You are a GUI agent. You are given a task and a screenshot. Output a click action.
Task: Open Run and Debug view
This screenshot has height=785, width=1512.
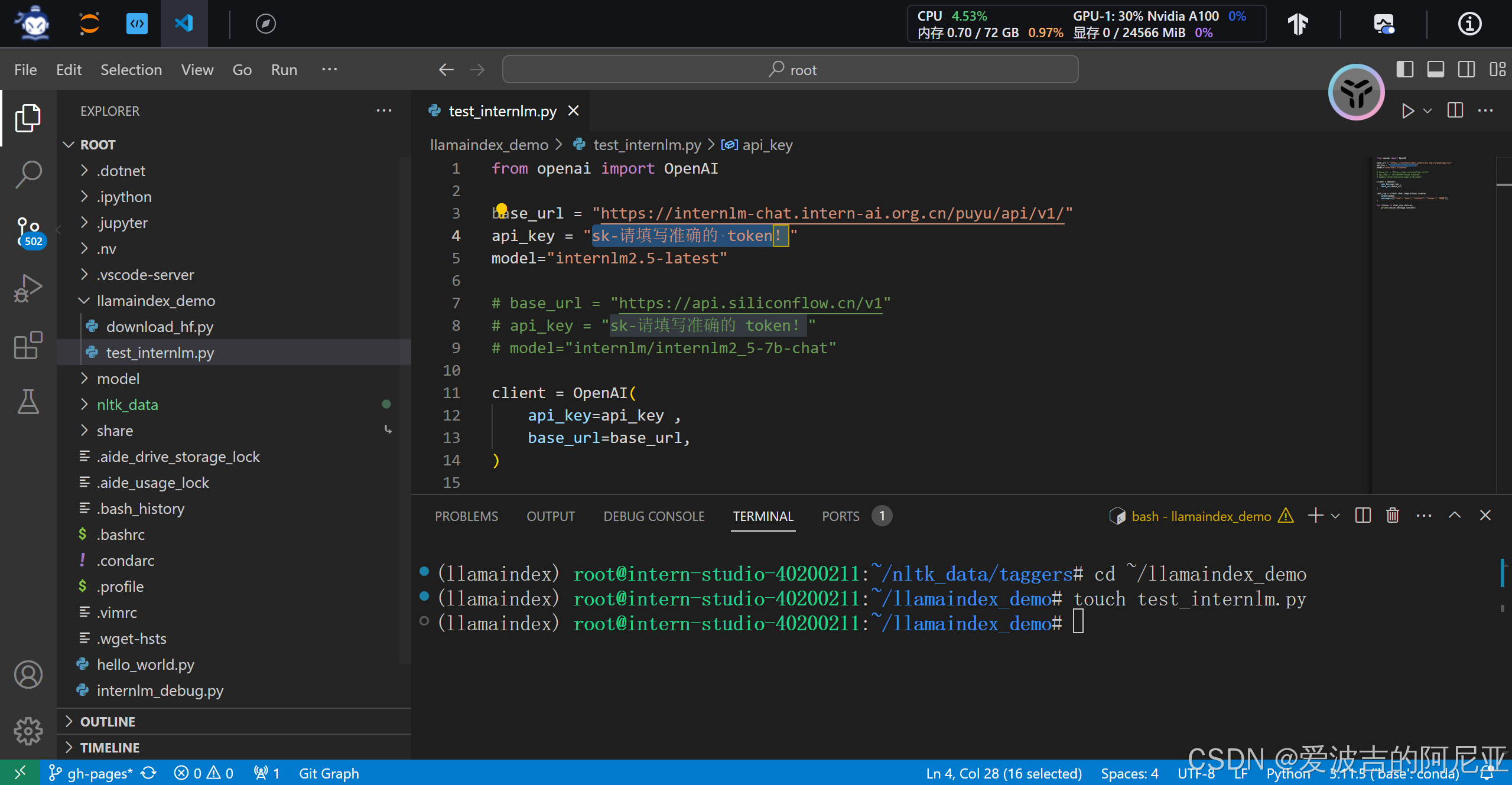coord(28,288)
